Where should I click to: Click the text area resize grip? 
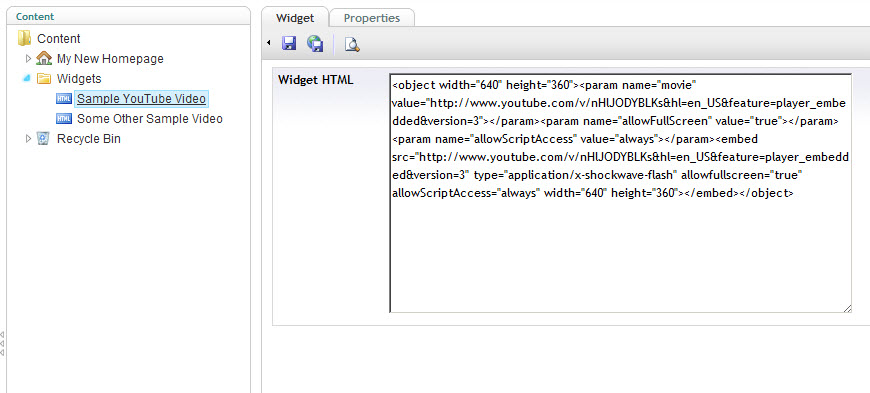coord(847,308)
